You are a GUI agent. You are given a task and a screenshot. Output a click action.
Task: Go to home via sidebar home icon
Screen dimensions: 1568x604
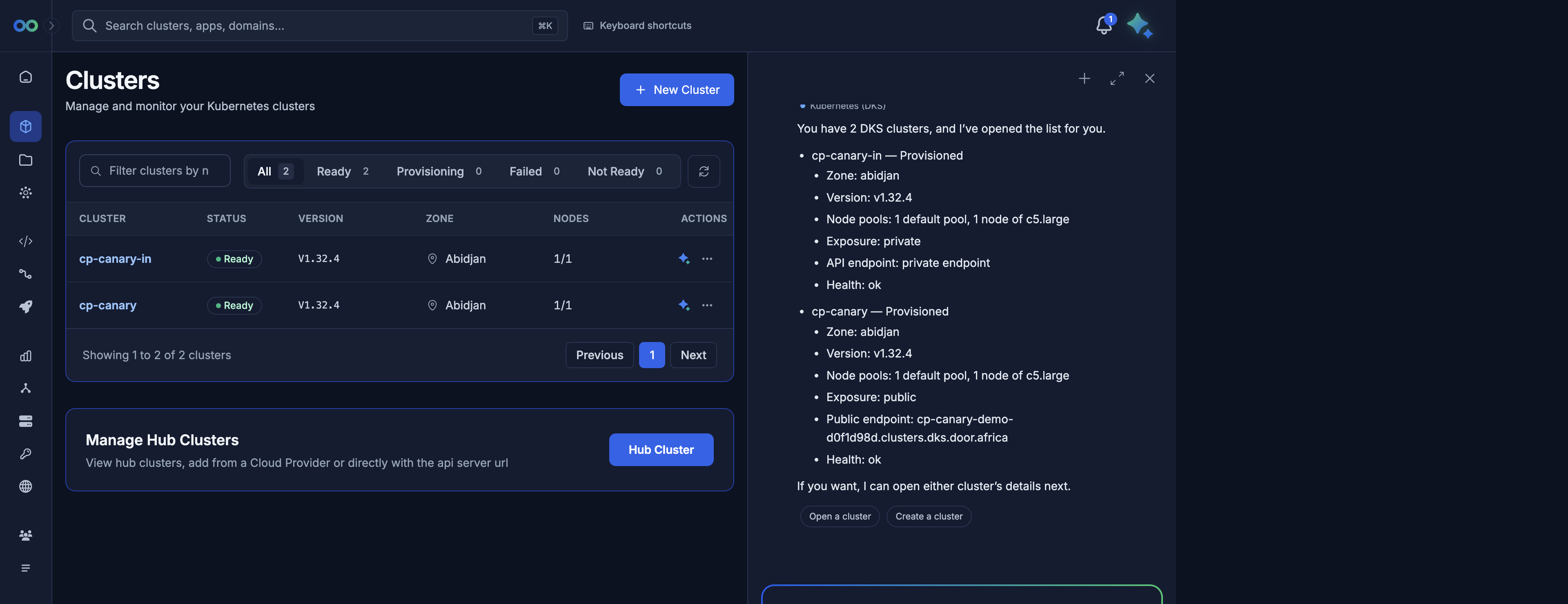pos(26,77)
